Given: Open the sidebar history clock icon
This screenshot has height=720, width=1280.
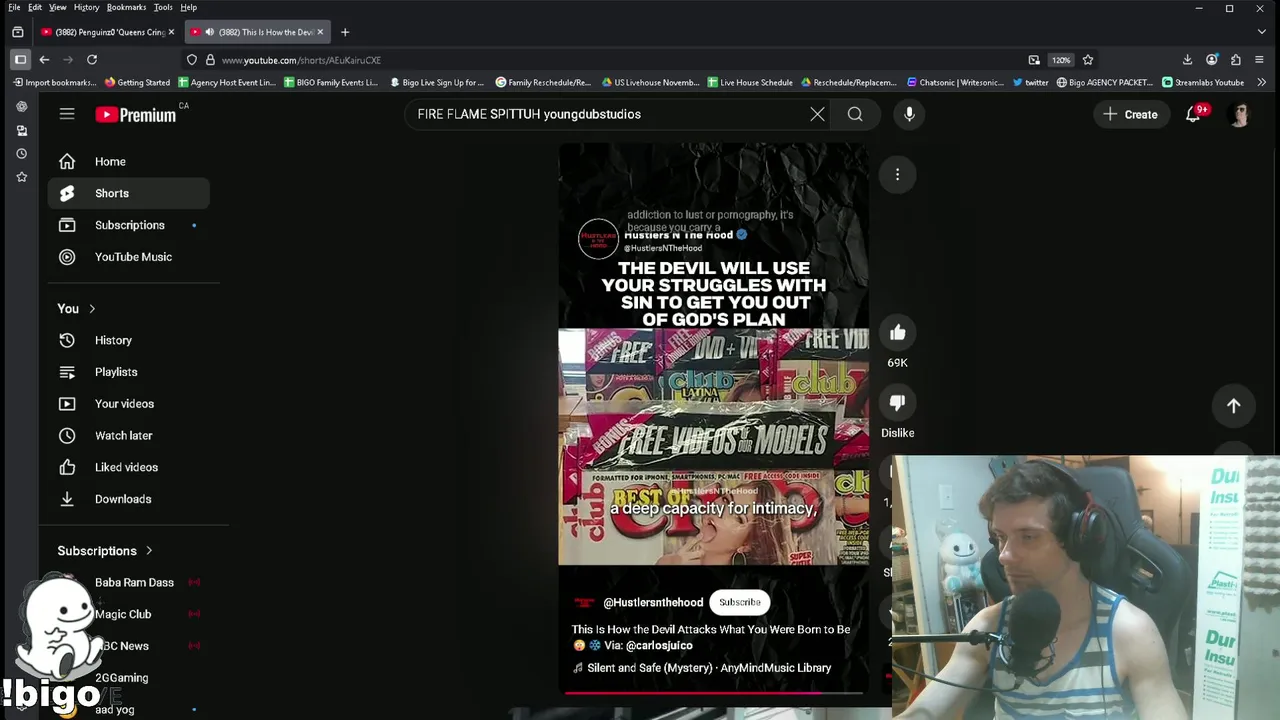Looking at the screenshot, I should click(x=21, y=154).
